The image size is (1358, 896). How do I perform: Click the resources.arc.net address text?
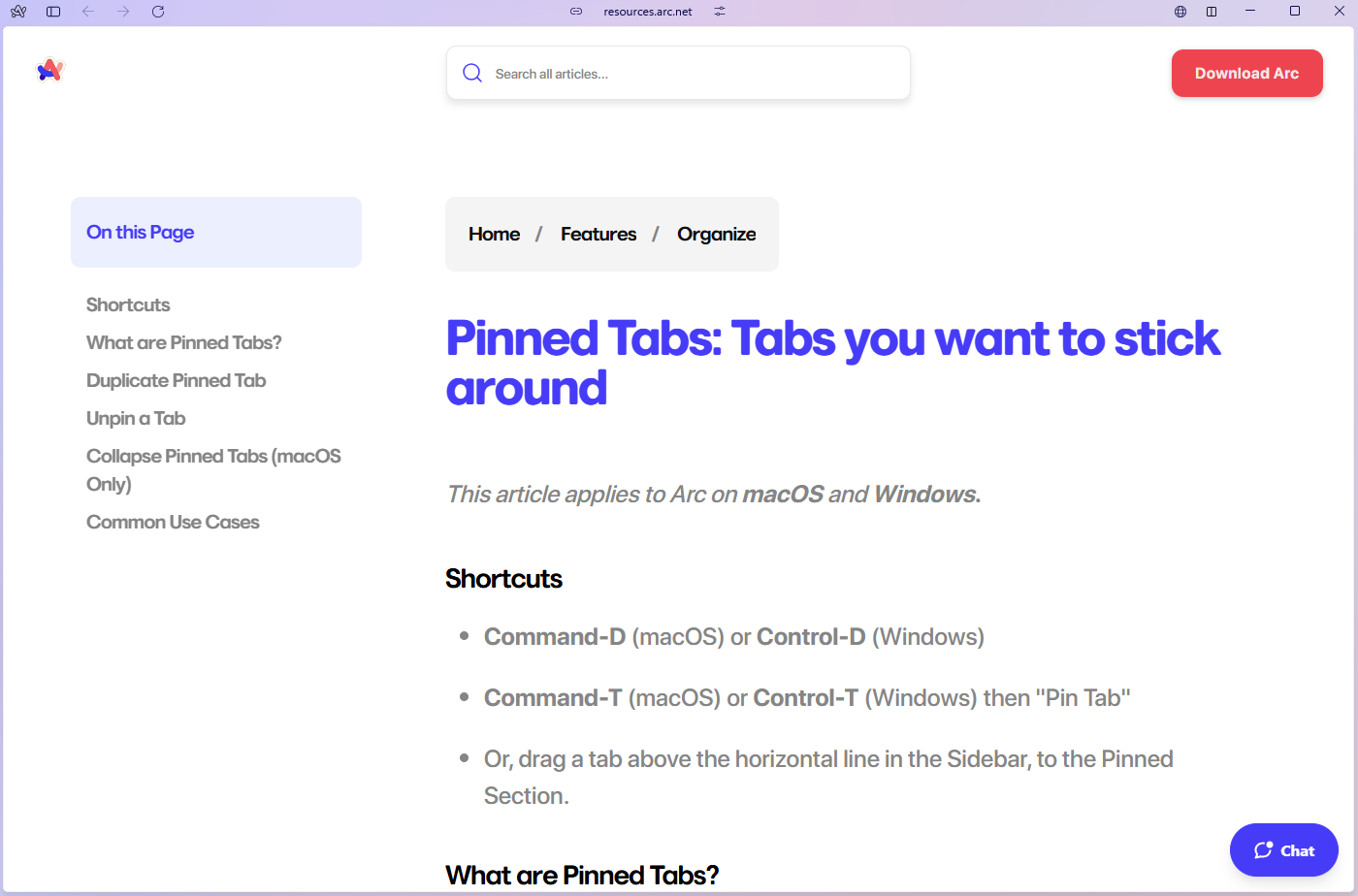[648, 12]
